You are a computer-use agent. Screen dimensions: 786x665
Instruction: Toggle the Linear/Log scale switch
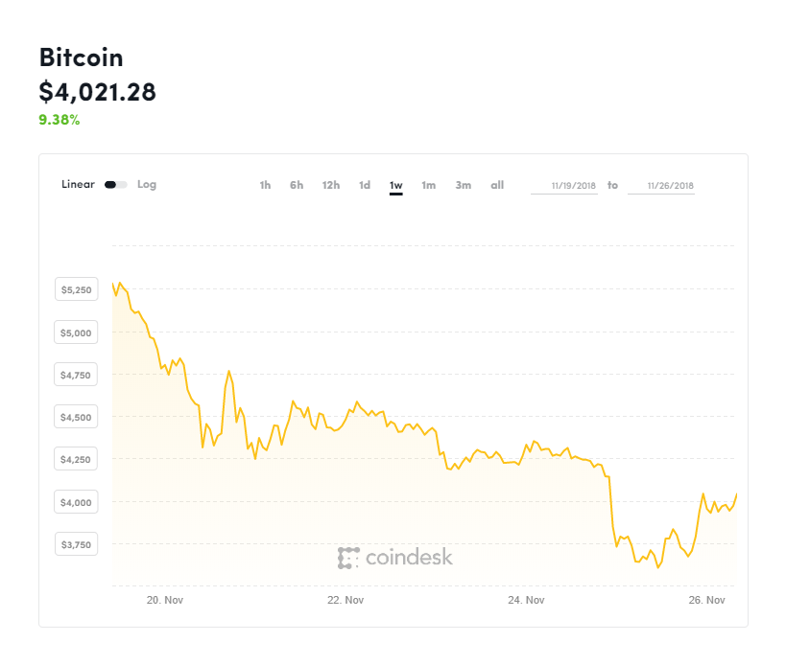[116, 185]
